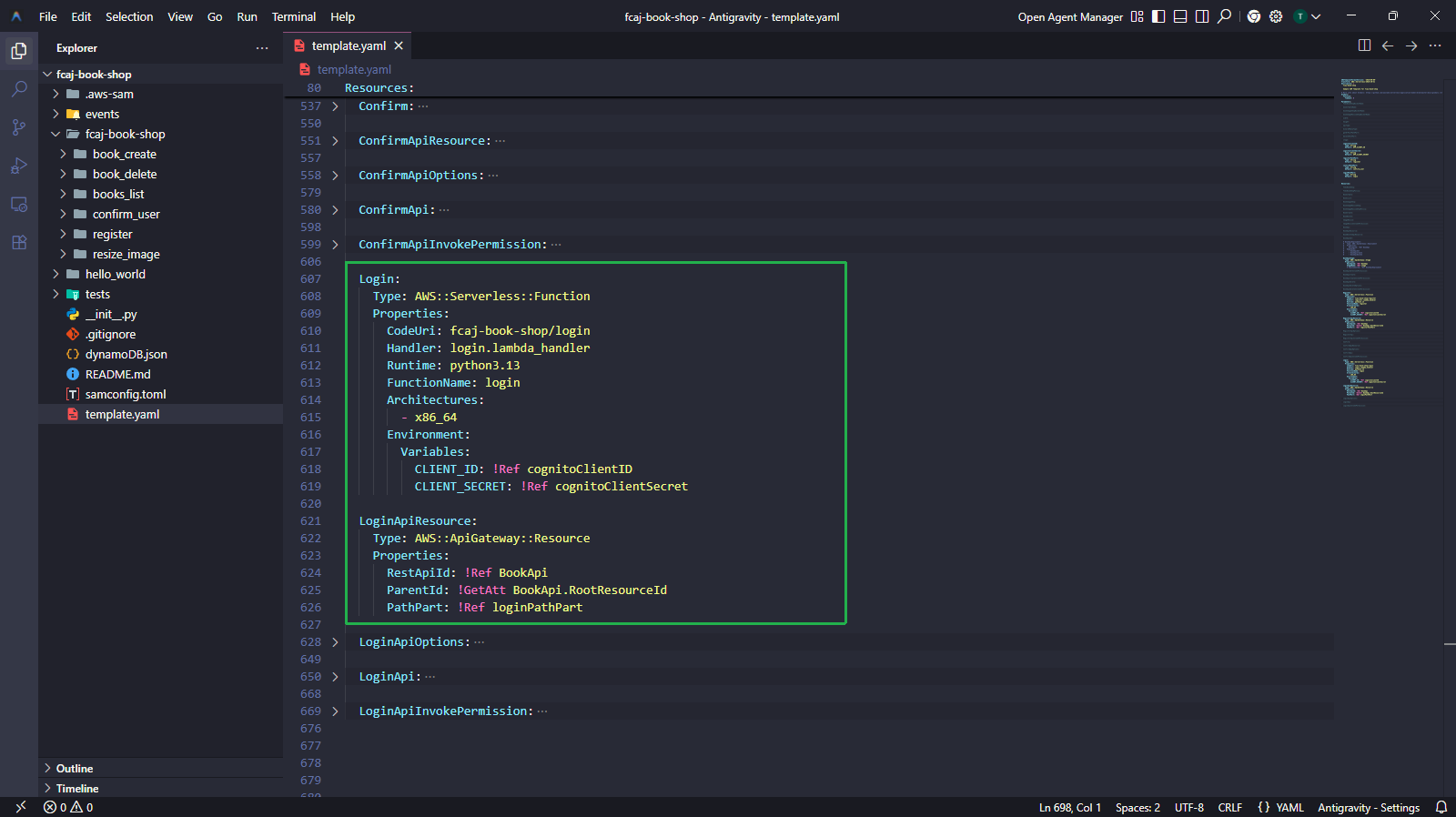Open README.md in the explorer
Screen dimensions: 1456x817
pos(117,375)
